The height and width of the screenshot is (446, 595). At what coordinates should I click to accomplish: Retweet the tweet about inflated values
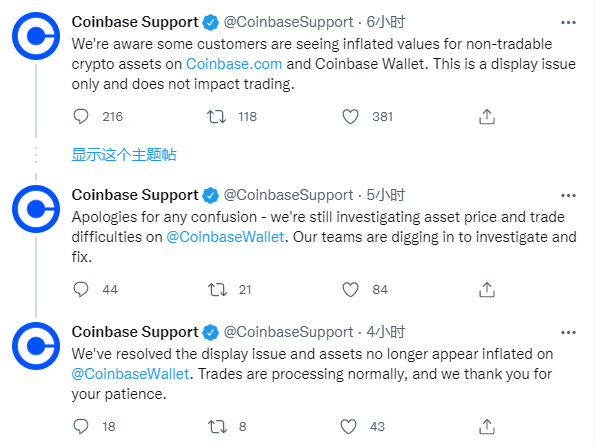(x=217, y=117)
